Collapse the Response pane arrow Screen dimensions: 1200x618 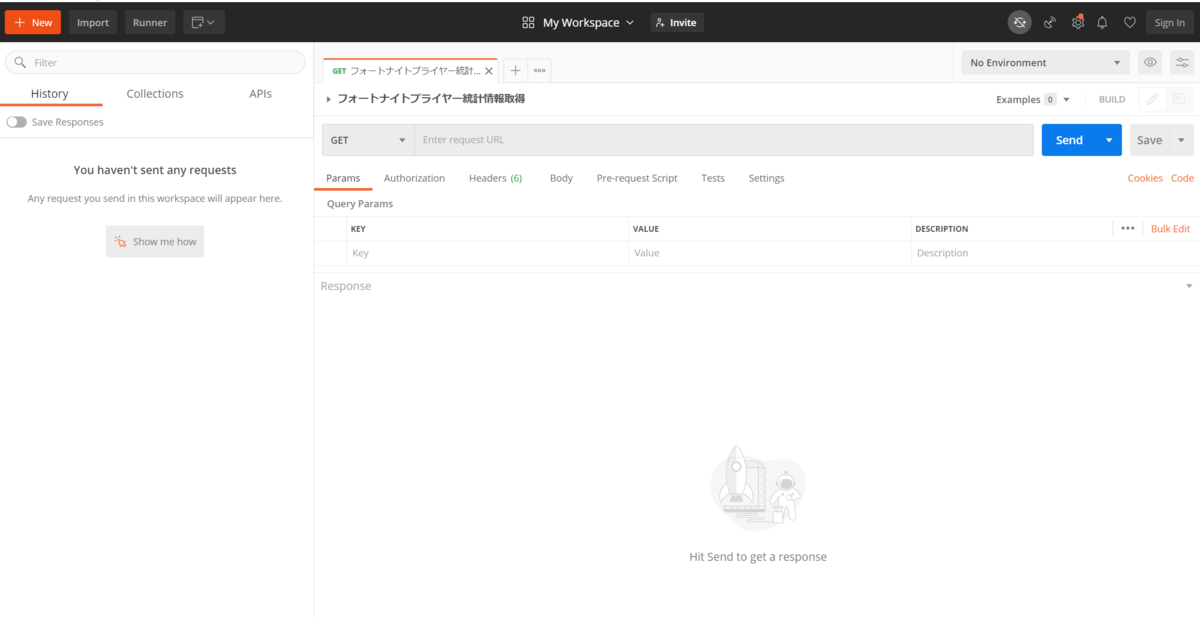(x=1188, y=286)
